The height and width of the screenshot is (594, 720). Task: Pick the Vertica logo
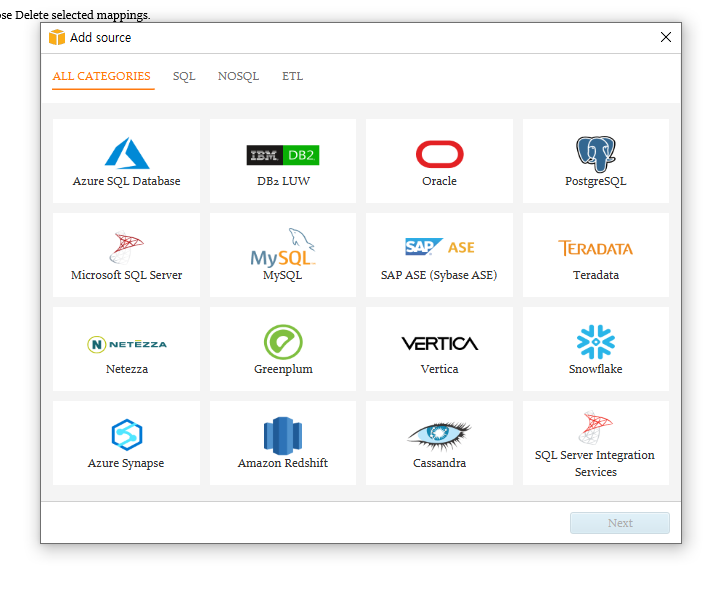(x=439, y=343)
